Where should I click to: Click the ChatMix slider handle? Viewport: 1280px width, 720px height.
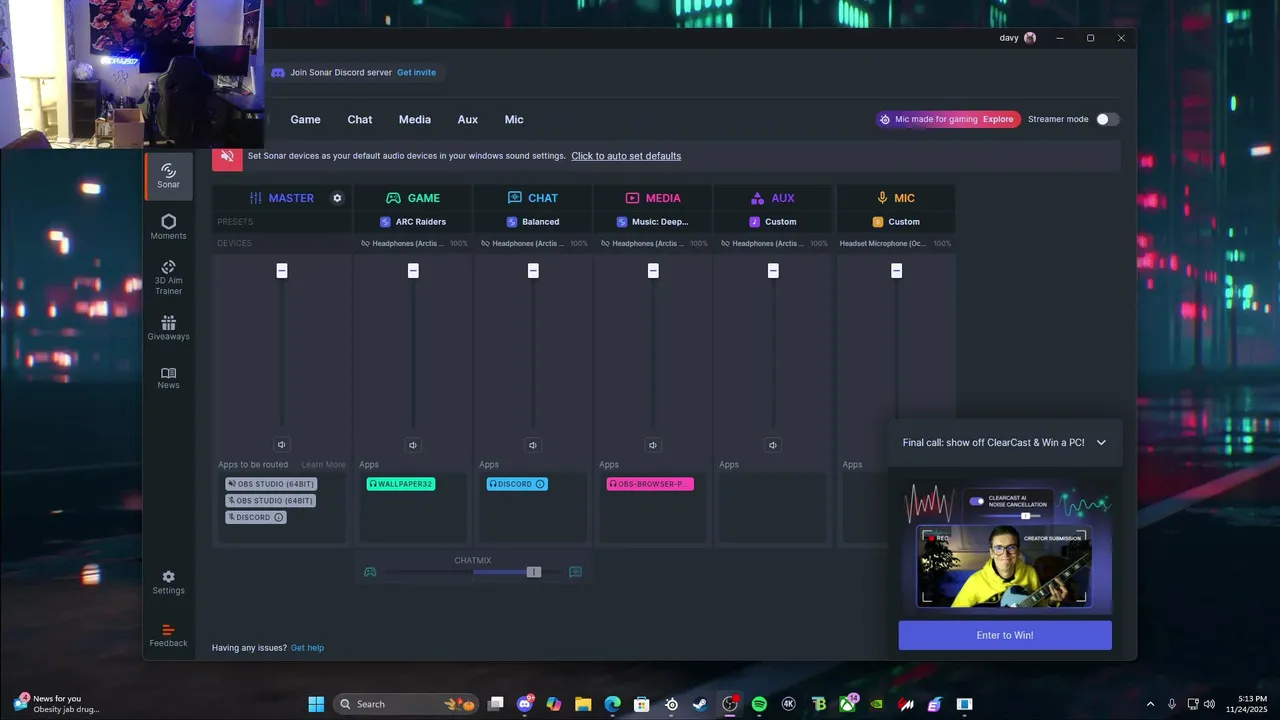tap(534, 572)
